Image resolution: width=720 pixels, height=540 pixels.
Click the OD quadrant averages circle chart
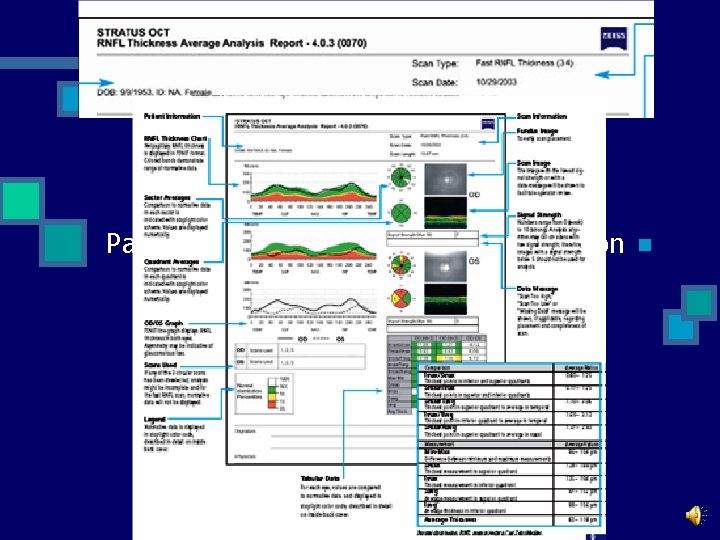pyautogui.click(x=401, y=213)
